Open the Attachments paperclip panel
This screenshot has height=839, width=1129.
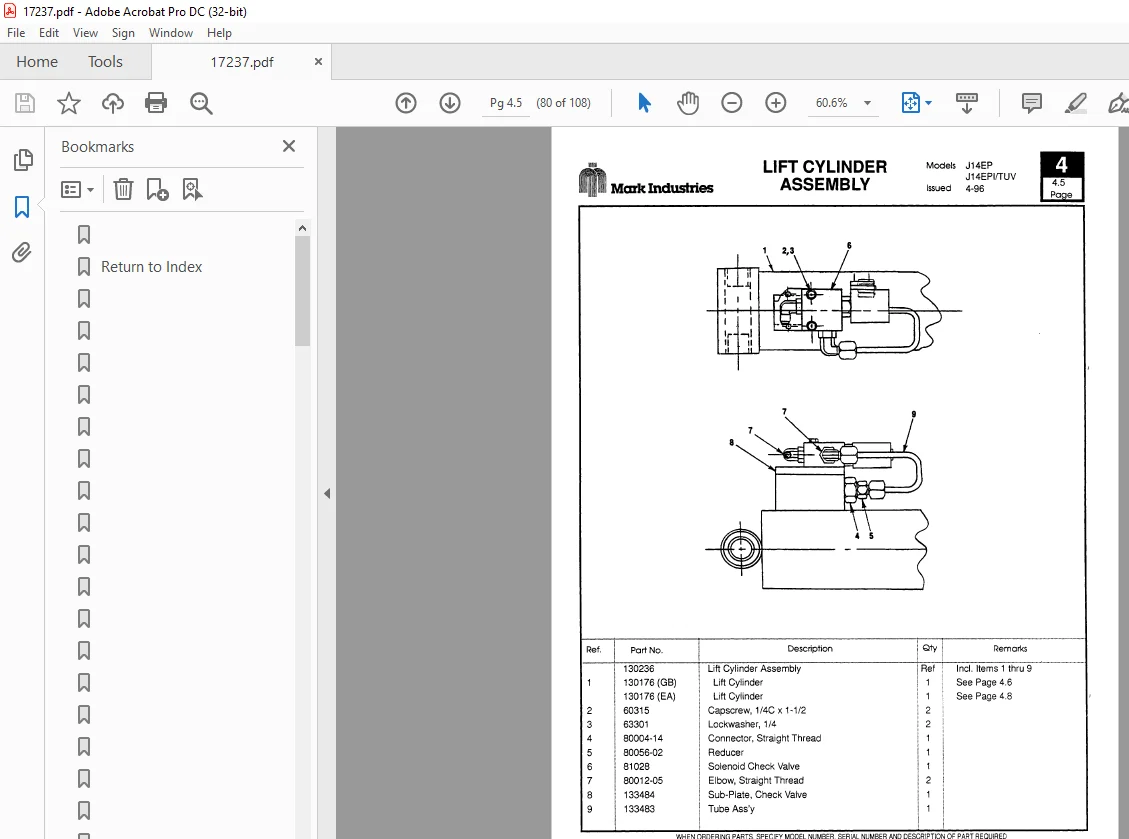[22, 253]
